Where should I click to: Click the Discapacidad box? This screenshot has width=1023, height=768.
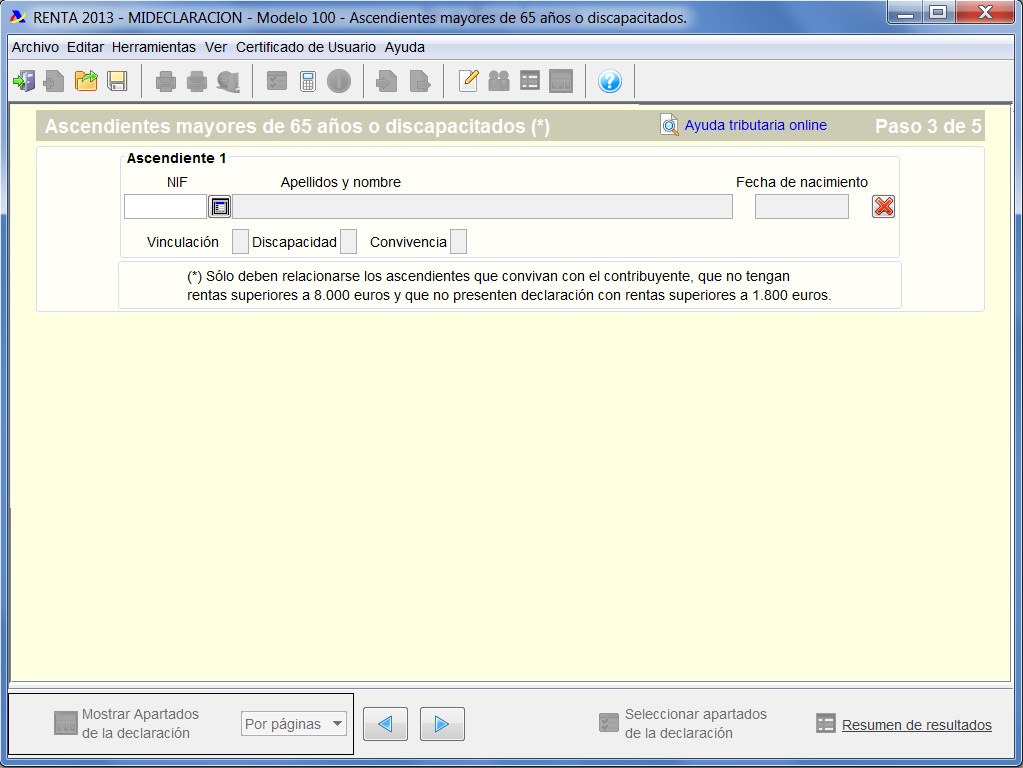coord(348,241)
